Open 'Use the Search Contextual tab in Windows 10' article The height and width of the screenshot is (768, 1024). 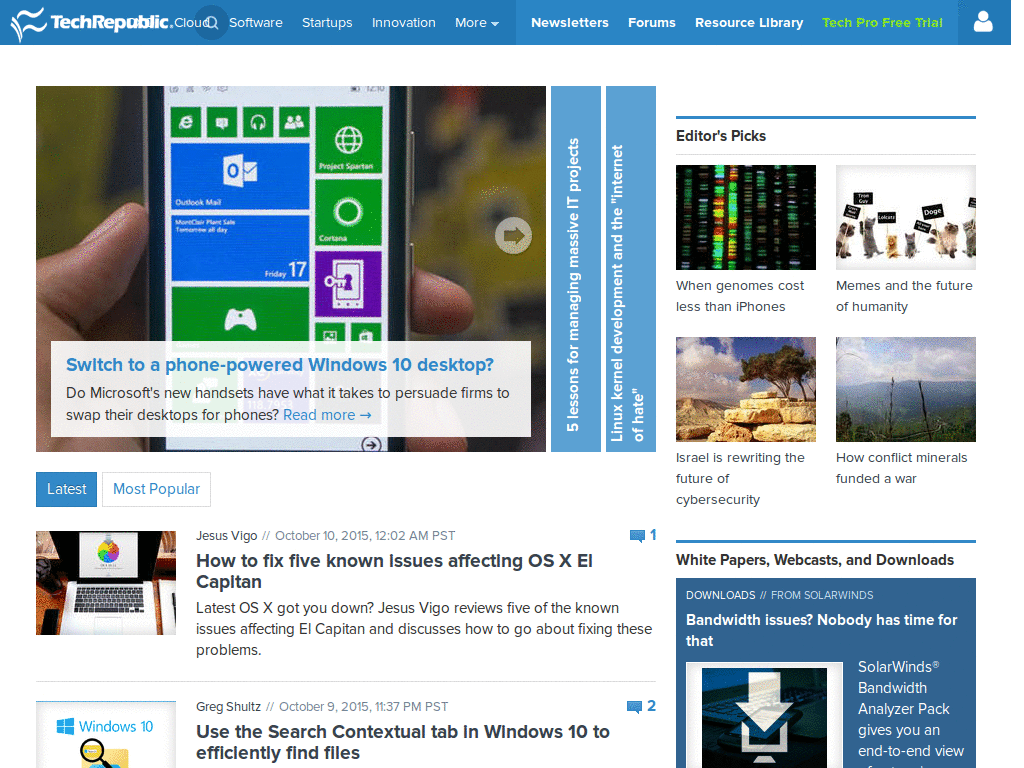click(403, 742)
